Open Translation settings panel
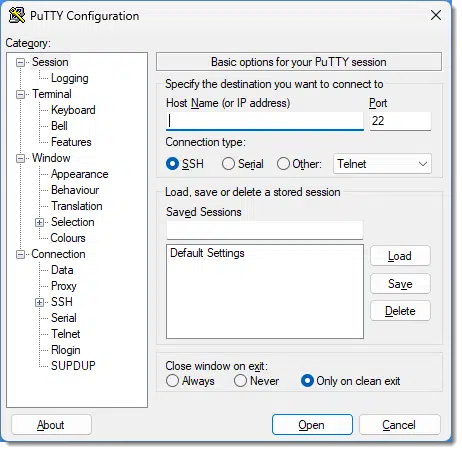This screenshot has width=462, height=452. tap(77, 206)
